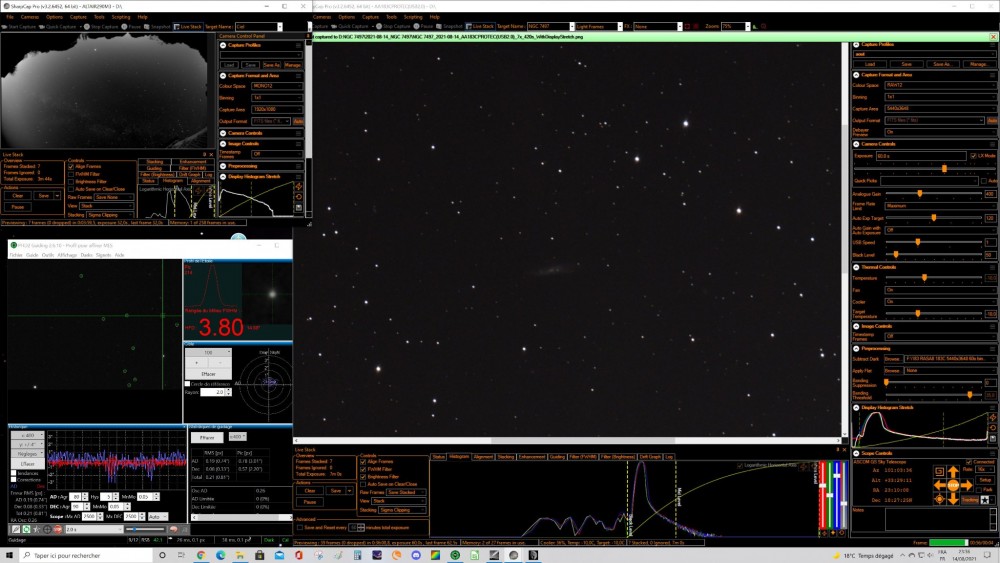Viewport: 1000px width, 563px height.
Task: Click the lightning auto-stretch icon beside right histogram stretch
Action: 993,418
